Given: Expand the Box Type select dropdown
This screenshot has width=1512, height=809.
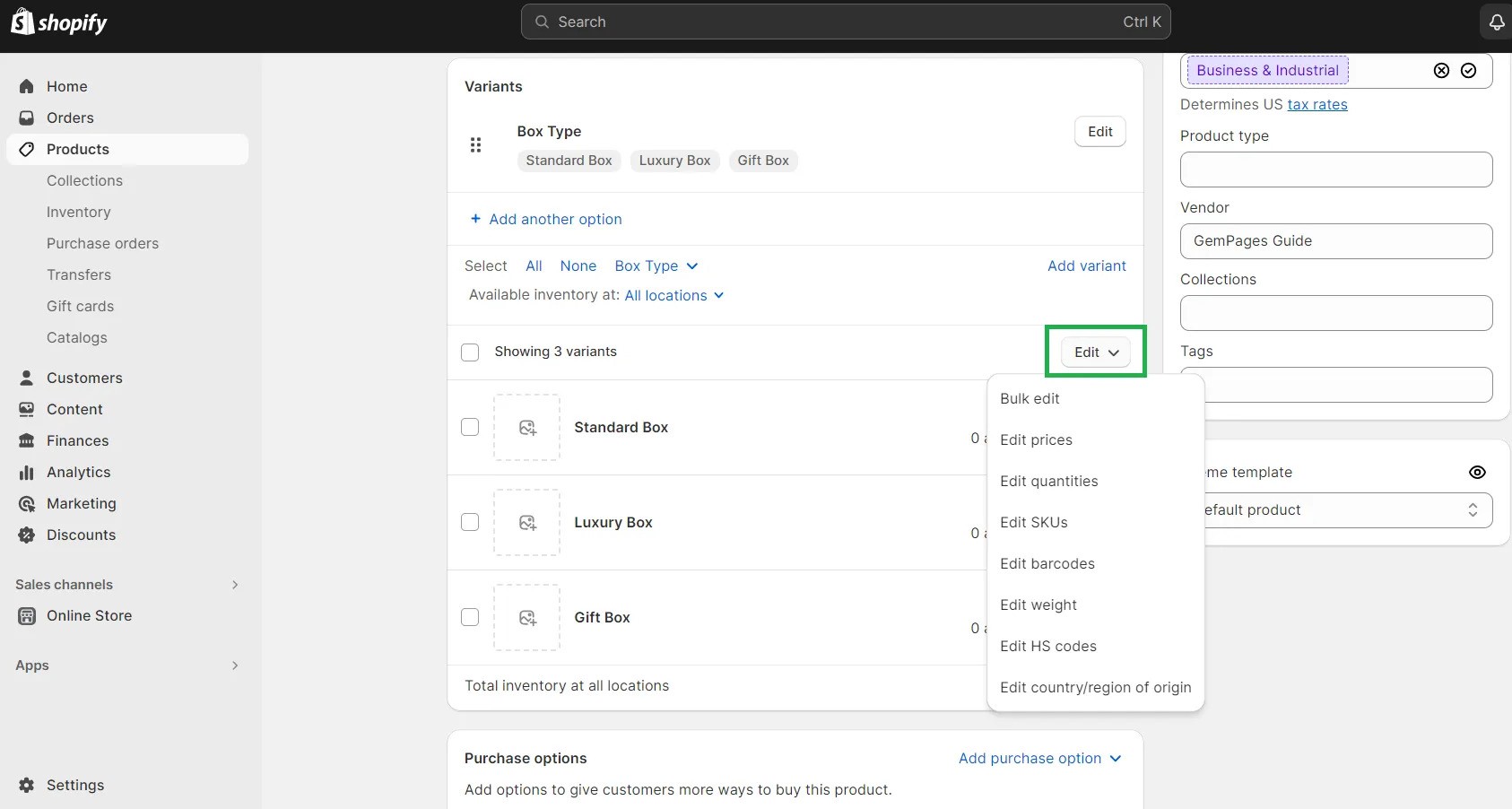Looking at the screenshot, I should pos(656,265).
